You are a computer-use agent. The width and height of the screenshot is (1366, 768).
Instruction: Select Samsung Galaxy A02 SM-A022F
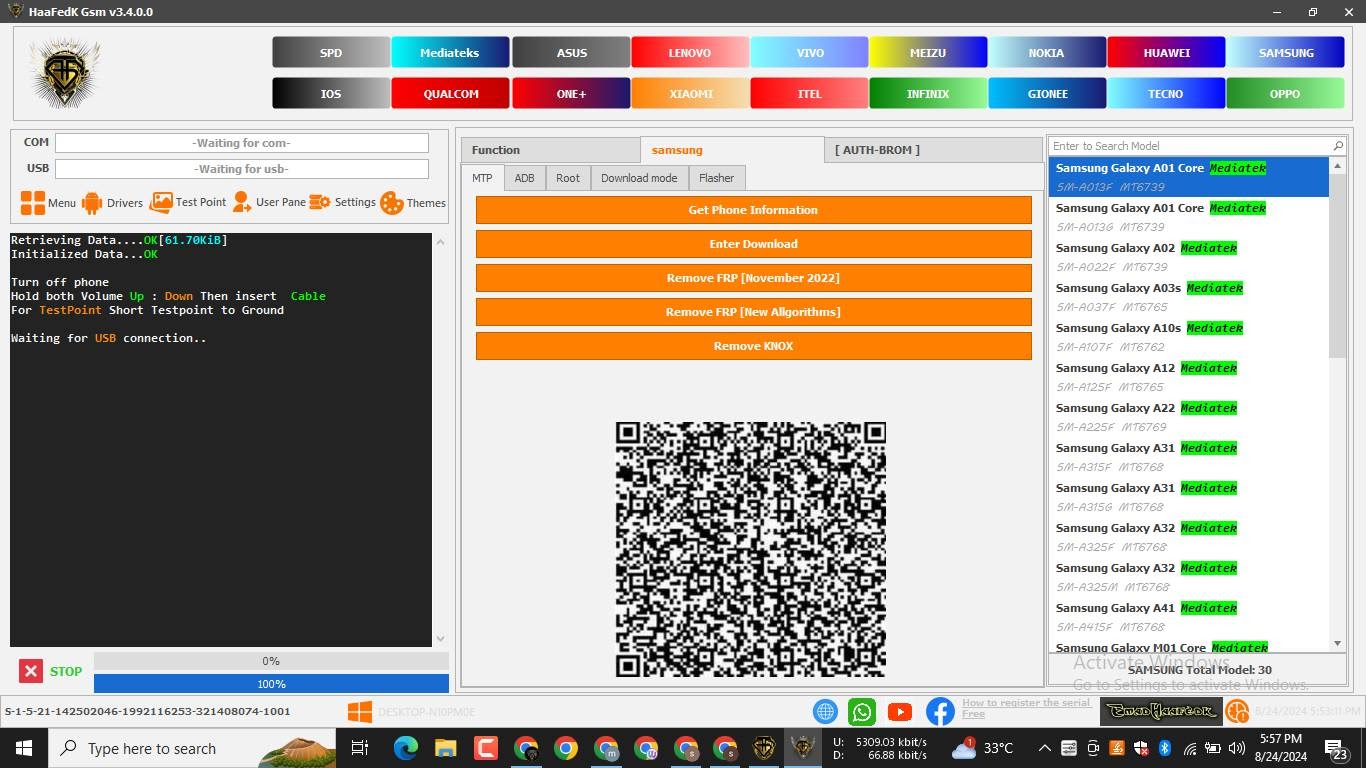[1189, 257]
